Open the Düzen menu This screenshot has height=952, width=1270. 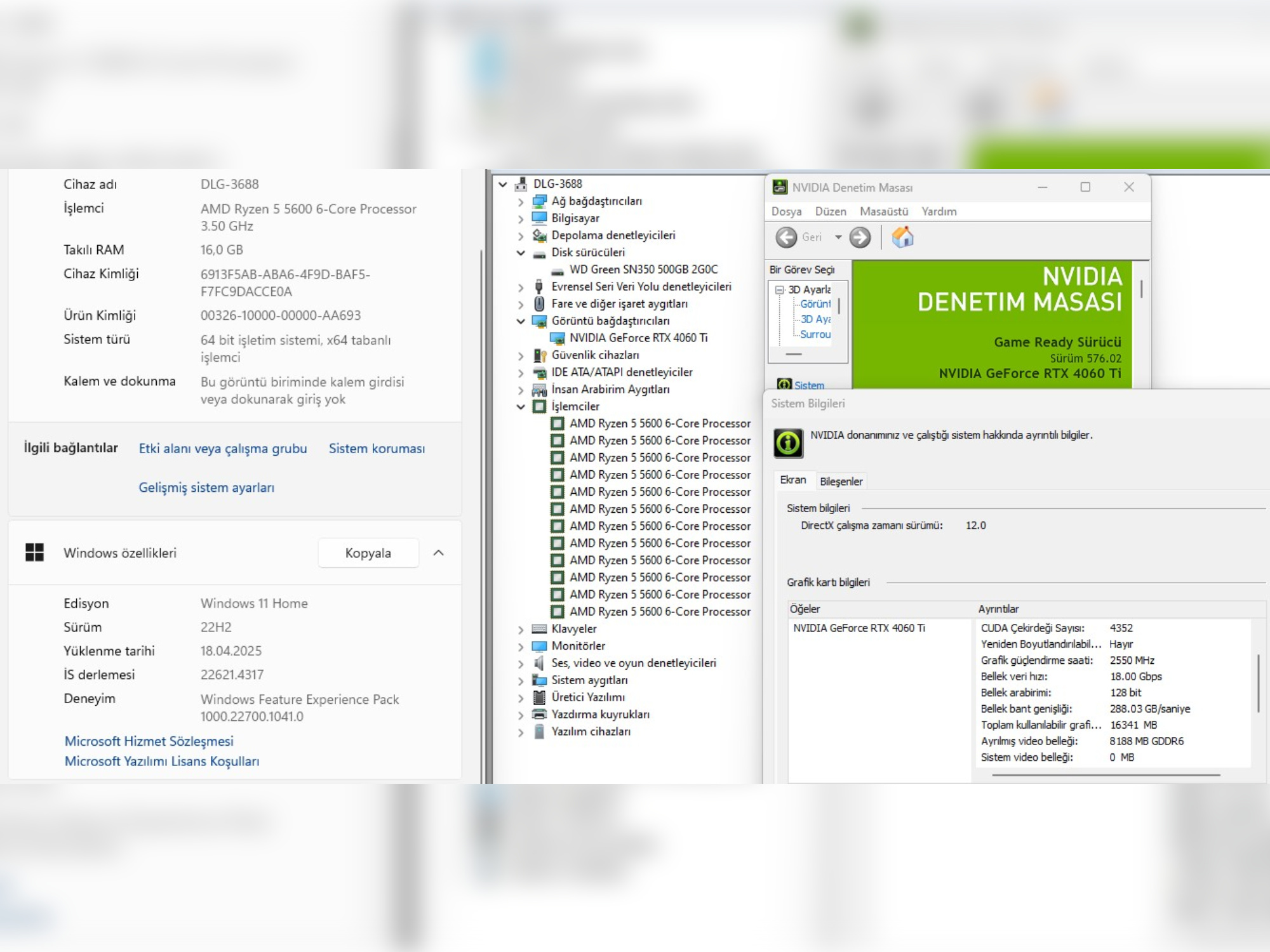pos(831,211)
